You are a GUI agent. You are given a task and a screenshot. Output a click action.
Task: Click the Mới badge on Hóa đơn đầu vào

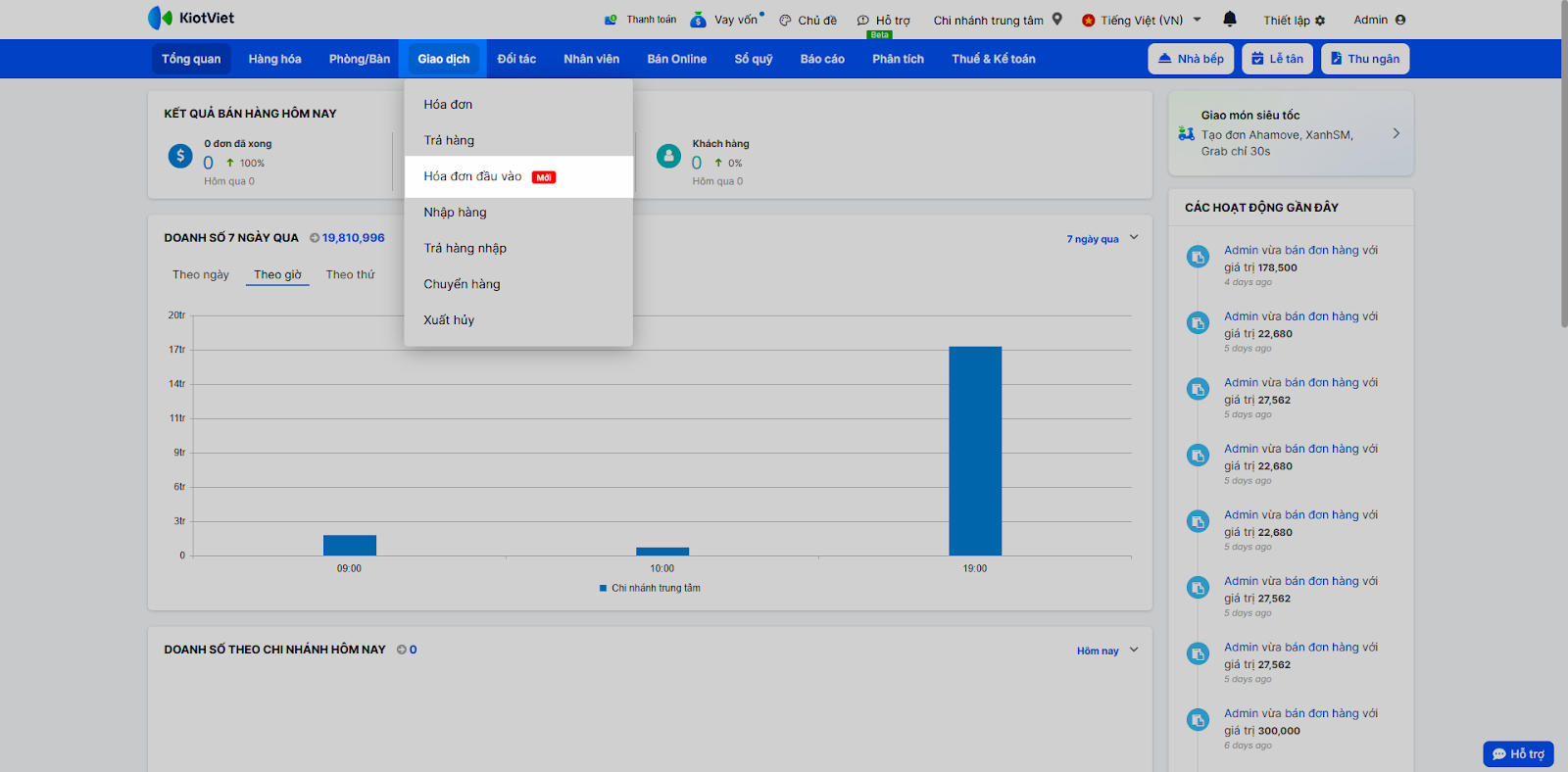coord(544,177)
